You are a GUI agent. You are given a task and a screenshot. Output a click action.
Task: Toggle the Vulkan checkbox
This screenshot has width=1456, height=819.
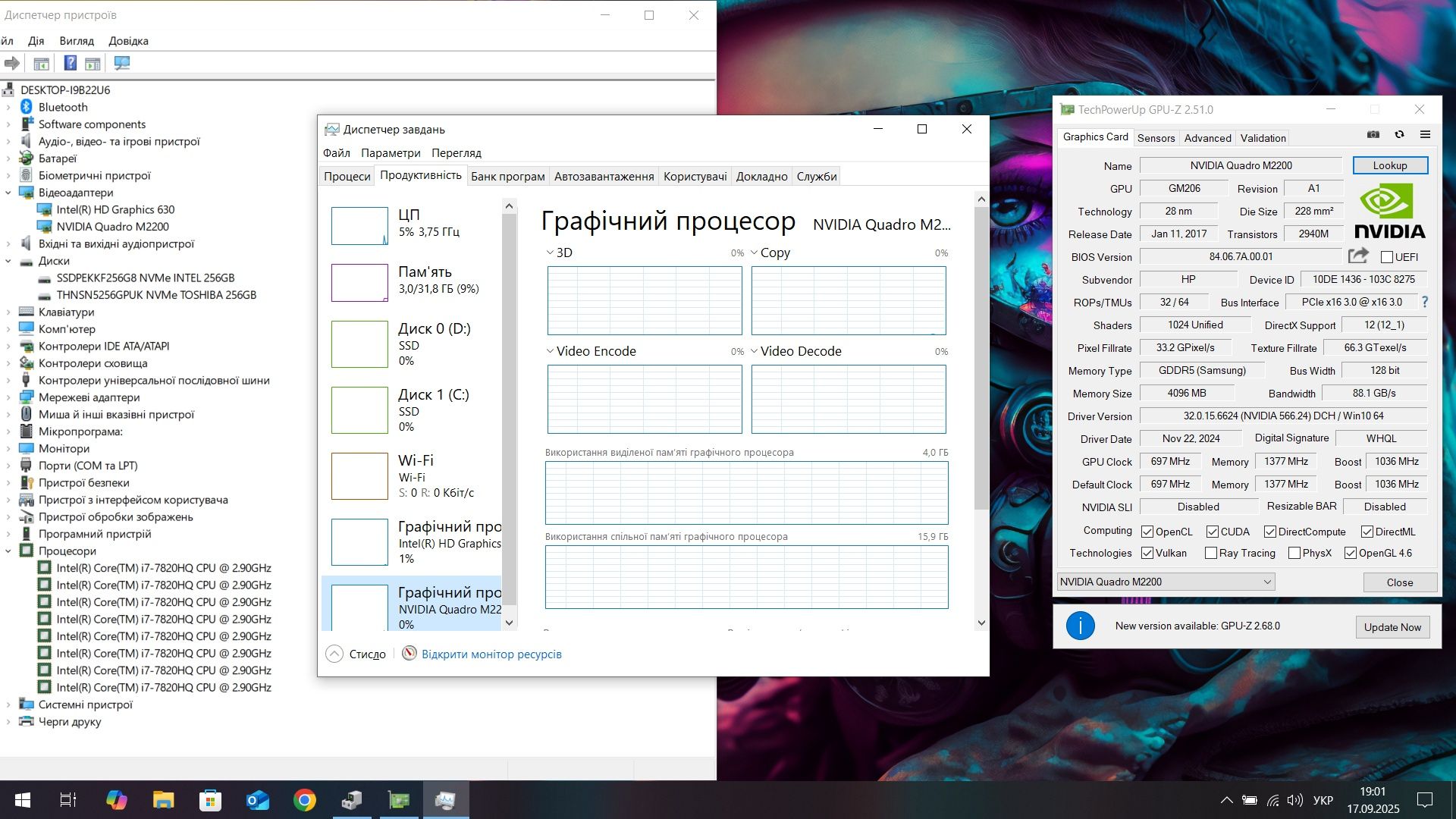1147,553
